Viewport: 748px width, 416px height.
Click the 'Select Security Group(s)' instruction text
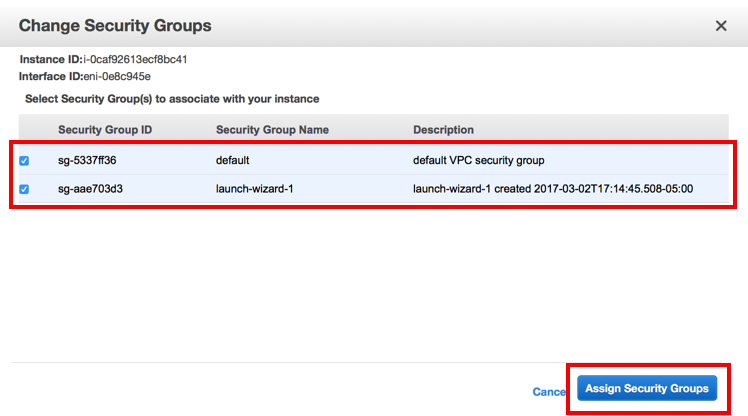point(171,99)
